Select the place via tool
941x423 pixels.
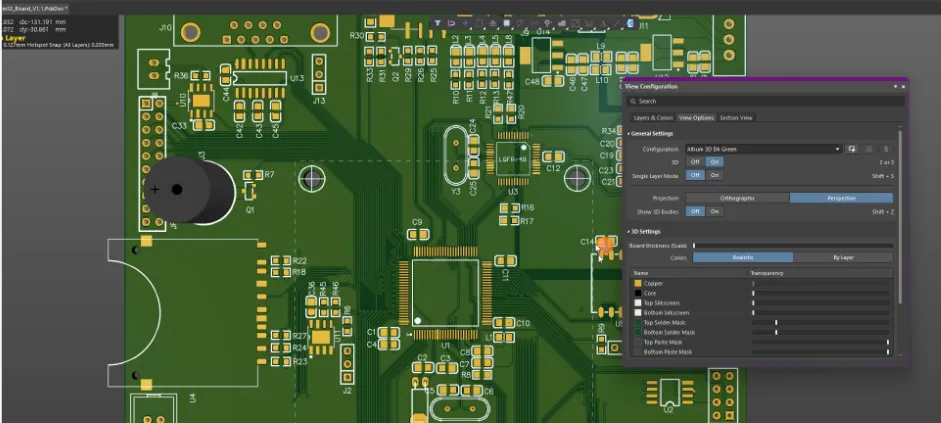point(547,23)
